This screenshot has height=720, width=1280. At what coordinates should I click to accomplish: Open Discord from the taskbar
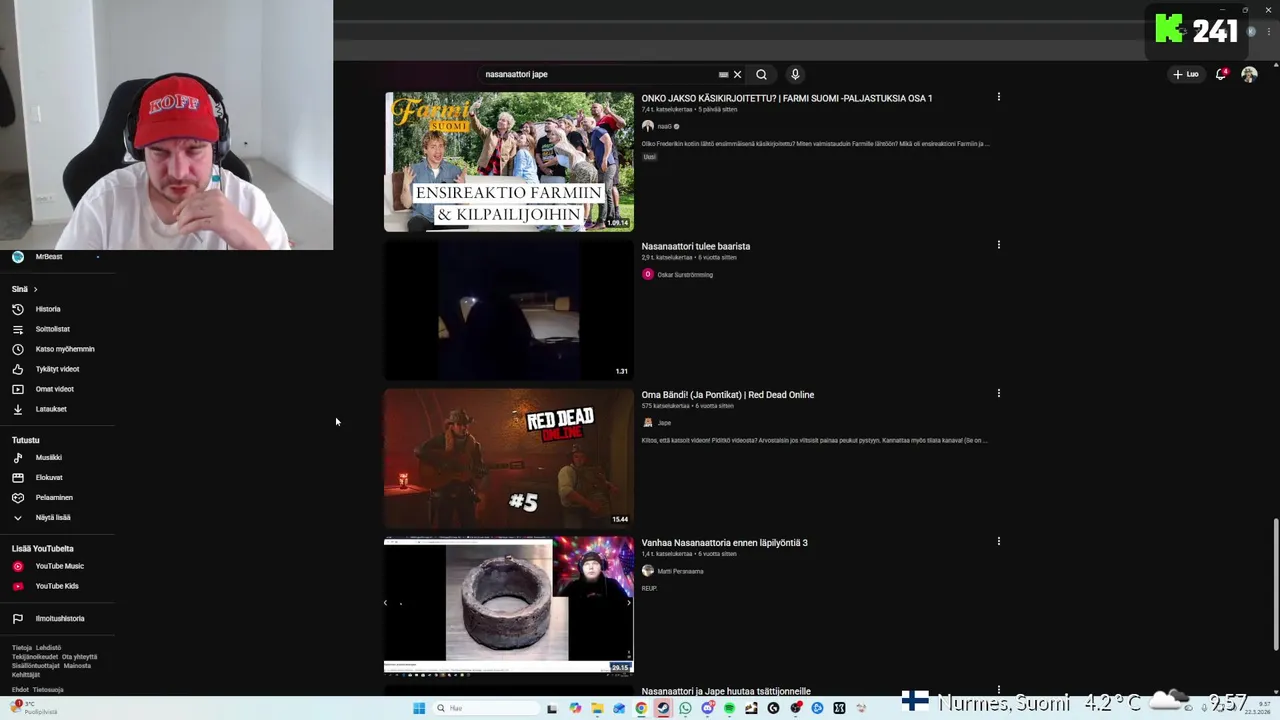707,708
